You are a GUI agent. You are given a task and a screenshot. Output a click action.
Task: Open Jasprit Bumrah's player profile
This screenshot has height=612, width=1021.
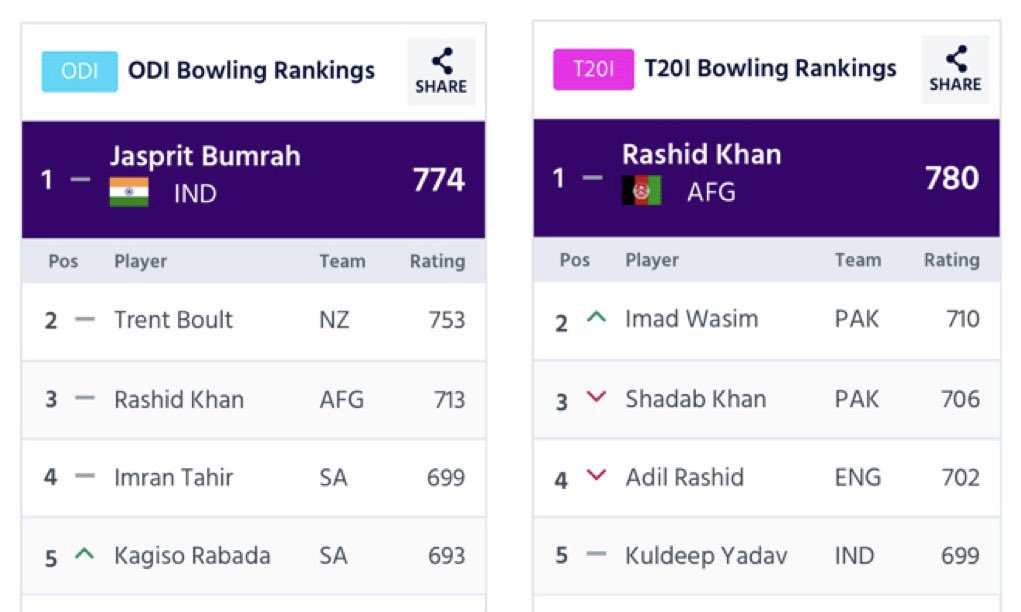tap(205, 156)
